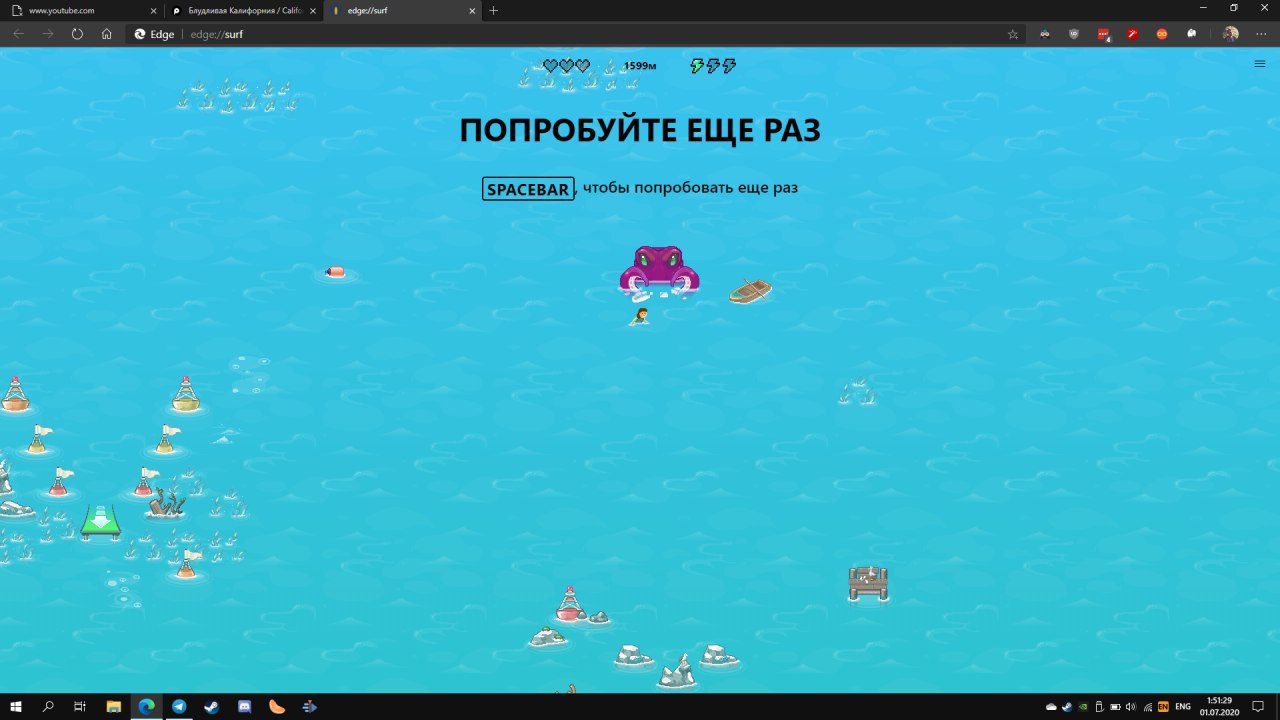Open the white elephant extension icon
This screenshot has width=1280, height=720.
[1192, 34]
